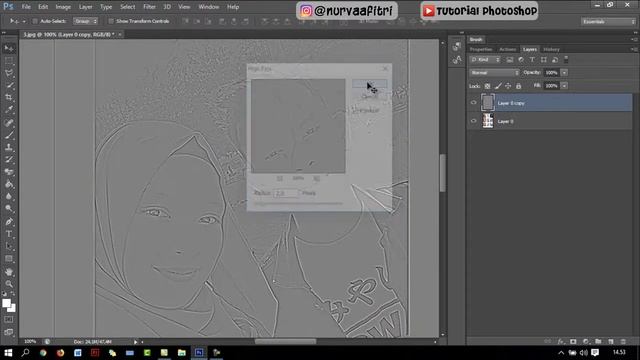Select the Zoom tool in toolbox
The width and height of the screenshot is (640, 360).
point(9,284)
